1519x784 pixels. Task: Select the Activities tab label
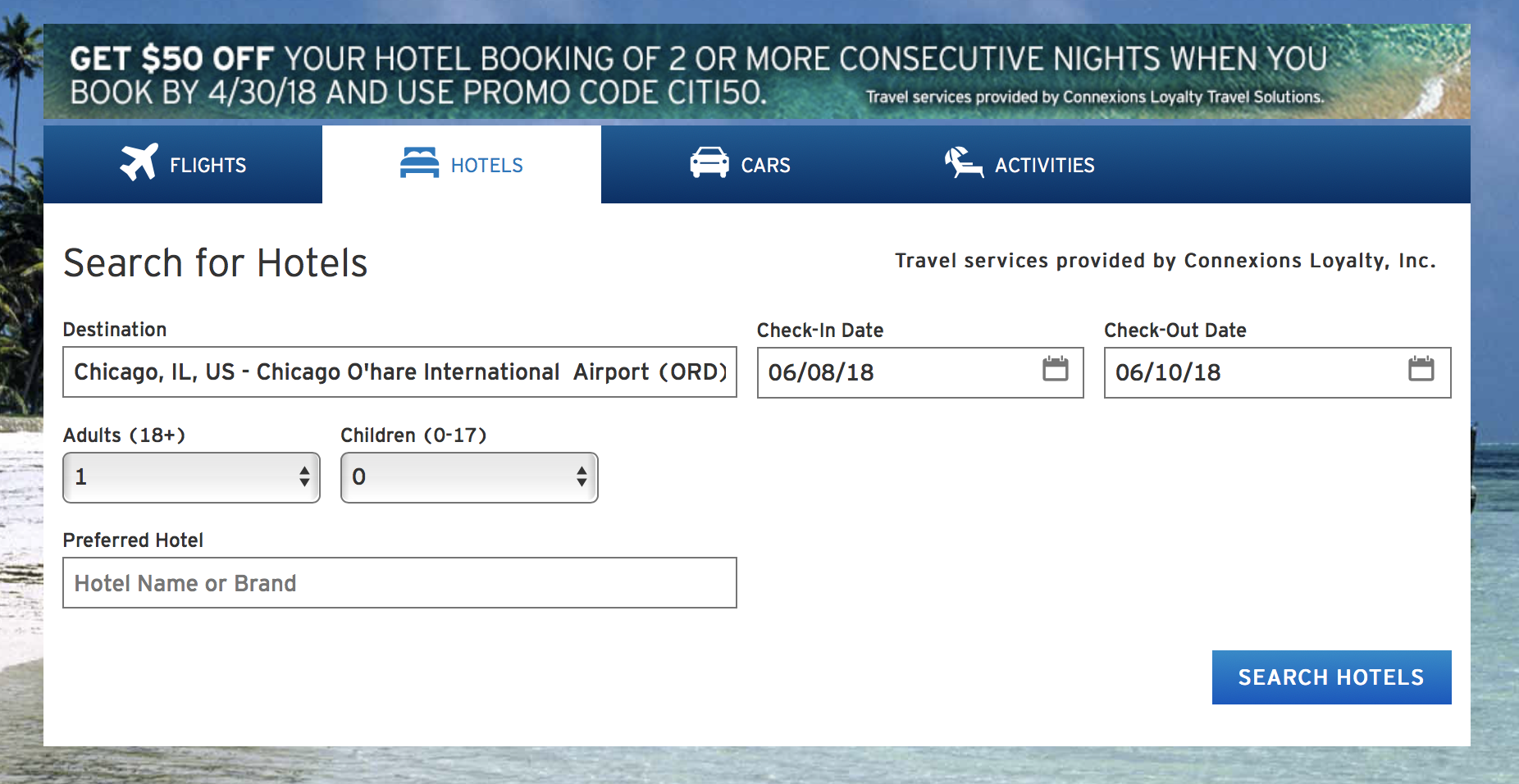point(1044,166)
